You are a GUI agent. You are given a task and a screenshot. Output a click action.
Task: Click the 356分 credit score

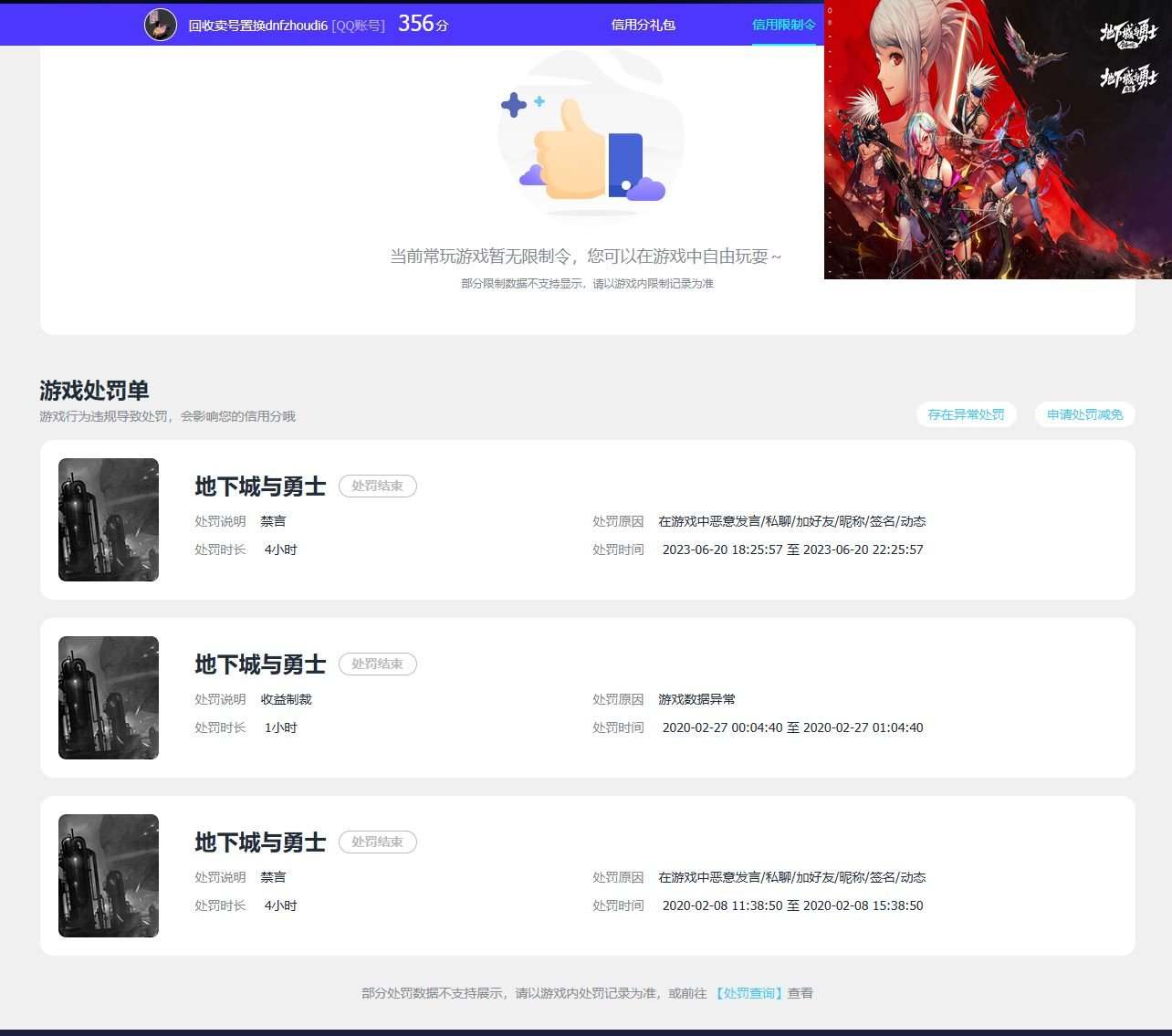(424, 24)
